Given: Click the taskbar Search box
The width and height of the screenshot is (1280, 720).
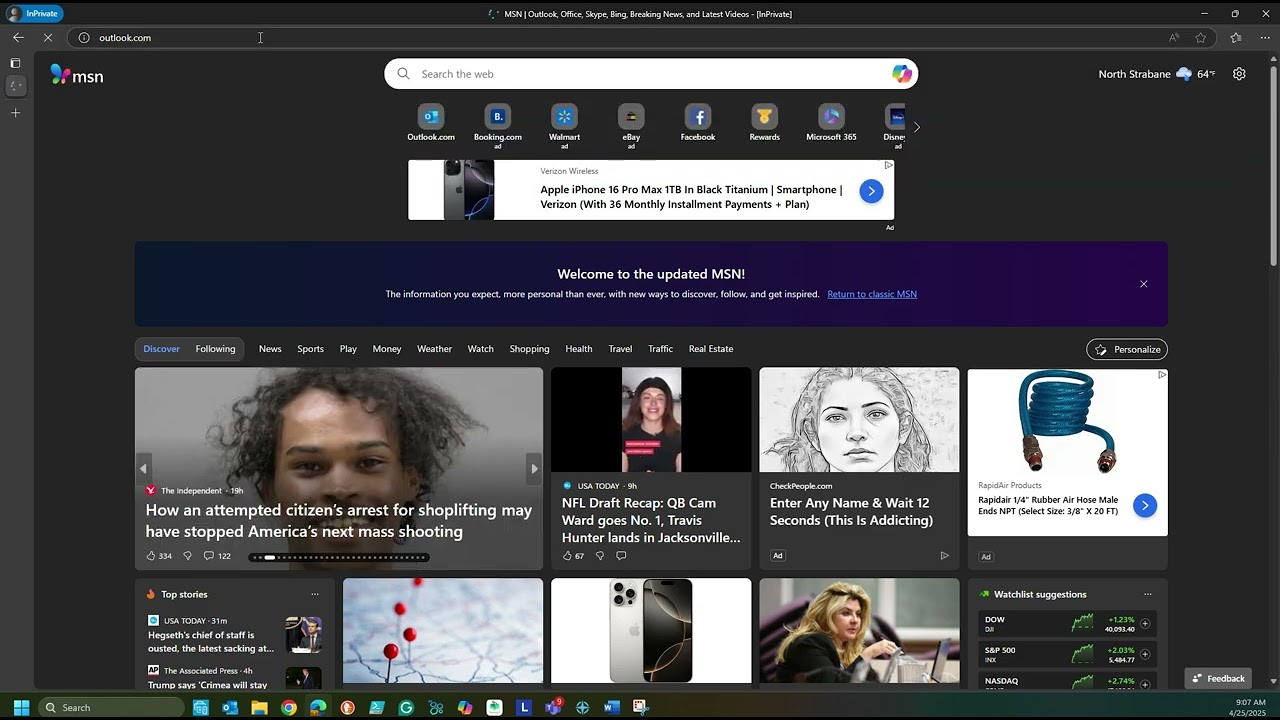Looking at the screenshot, I should click(x=111, y=707).
